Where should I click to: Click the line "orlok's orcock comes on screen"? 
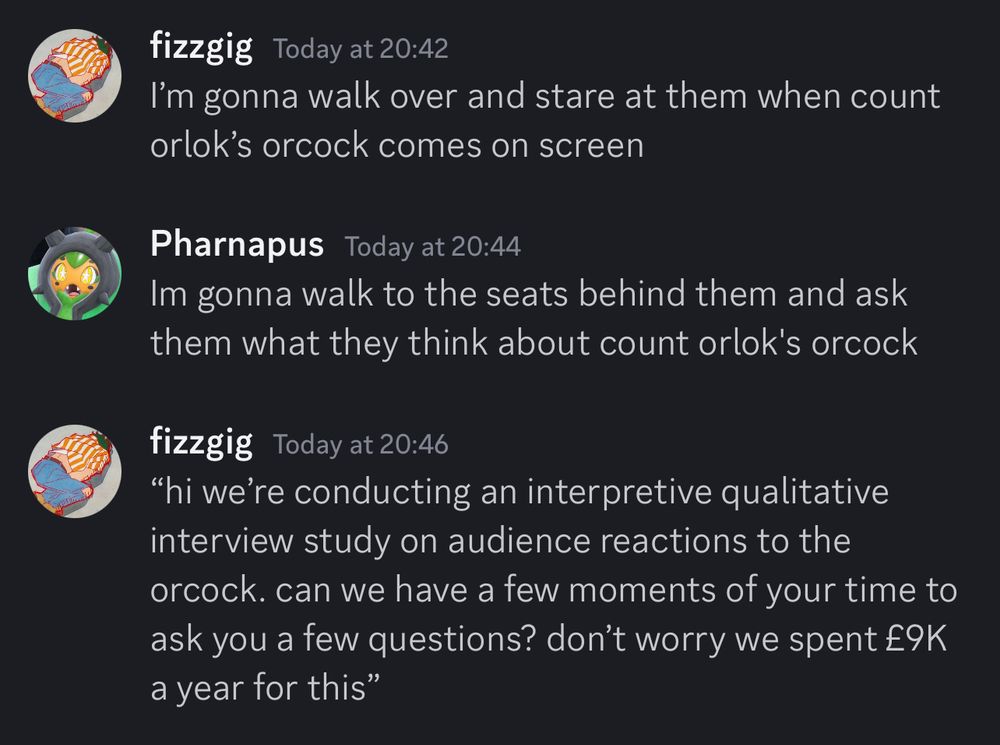[397, 146]
